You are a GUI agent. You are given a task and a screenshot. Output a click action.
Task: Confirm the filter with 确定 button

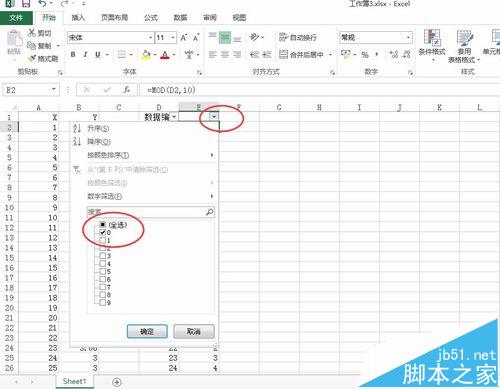(x=147, y=331)
